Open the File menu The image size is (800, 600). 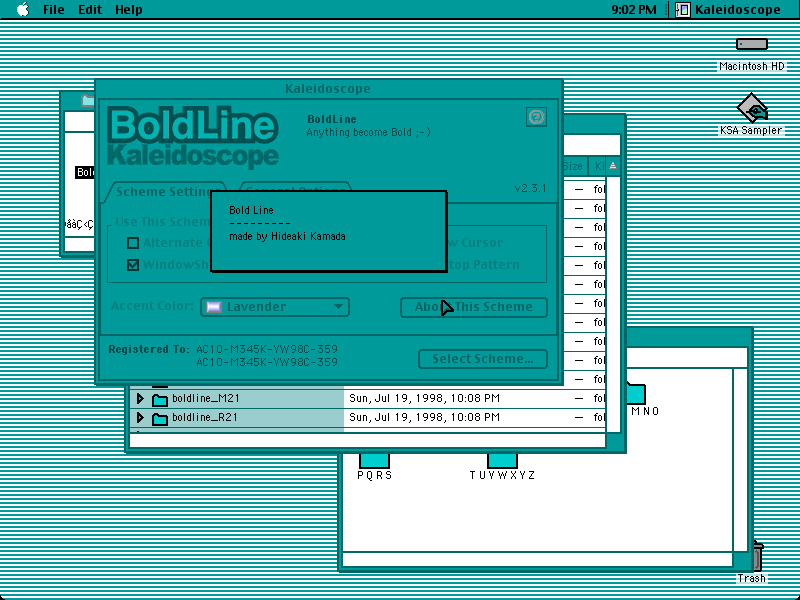[54, 10]
